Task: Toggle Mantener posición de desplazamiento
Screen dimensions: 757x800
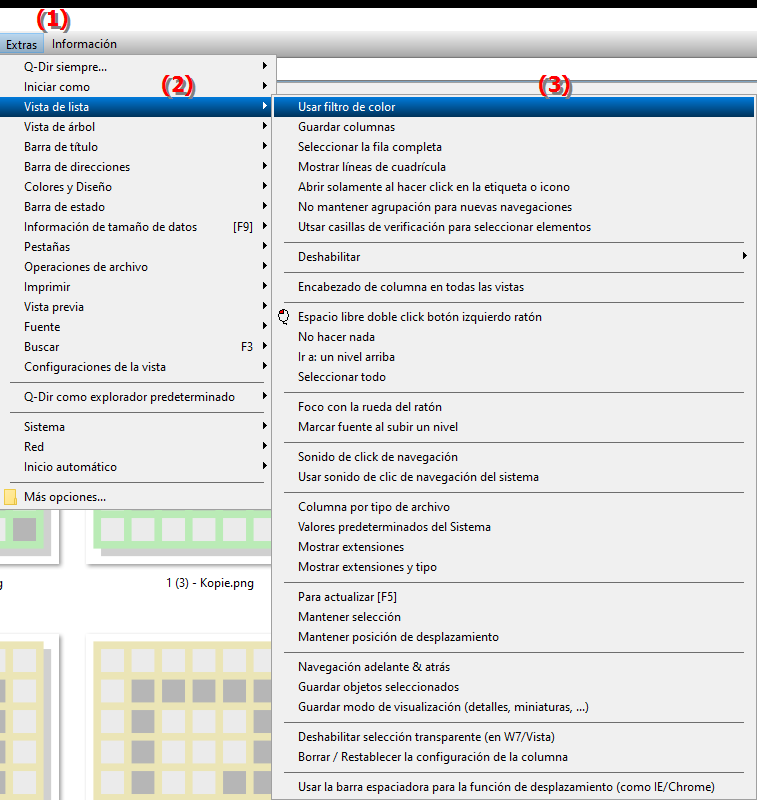Action: 514,637
